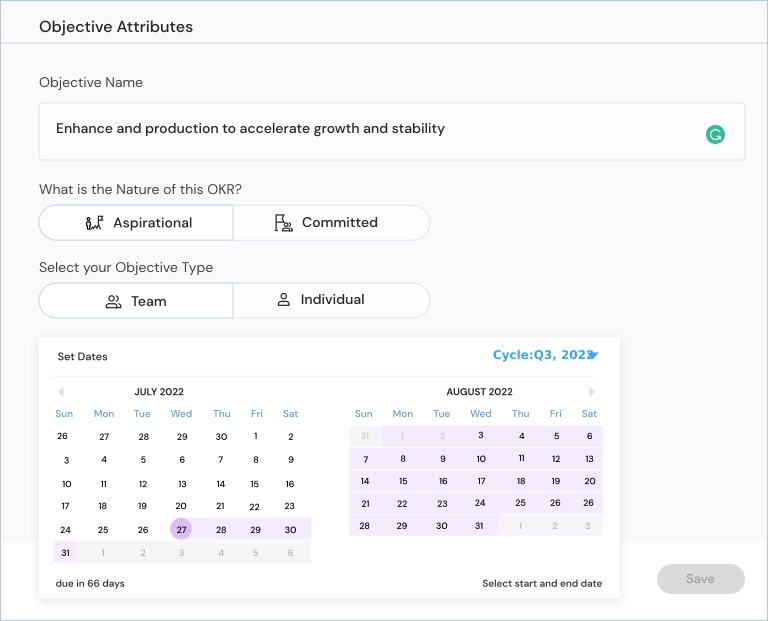Choose August 30 in the calendar
This screenshot has width=768, height=621.
click(x=441, y=525)
